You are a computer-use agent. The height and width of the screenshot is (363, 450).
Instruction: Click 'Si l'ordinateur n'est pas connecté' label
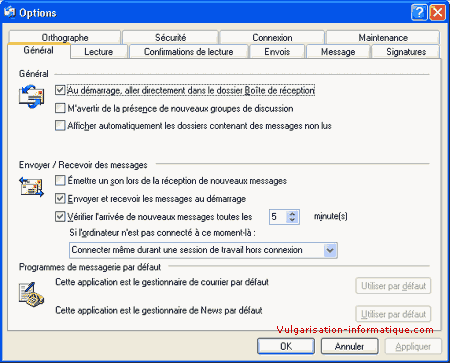(x=162, y=233)
